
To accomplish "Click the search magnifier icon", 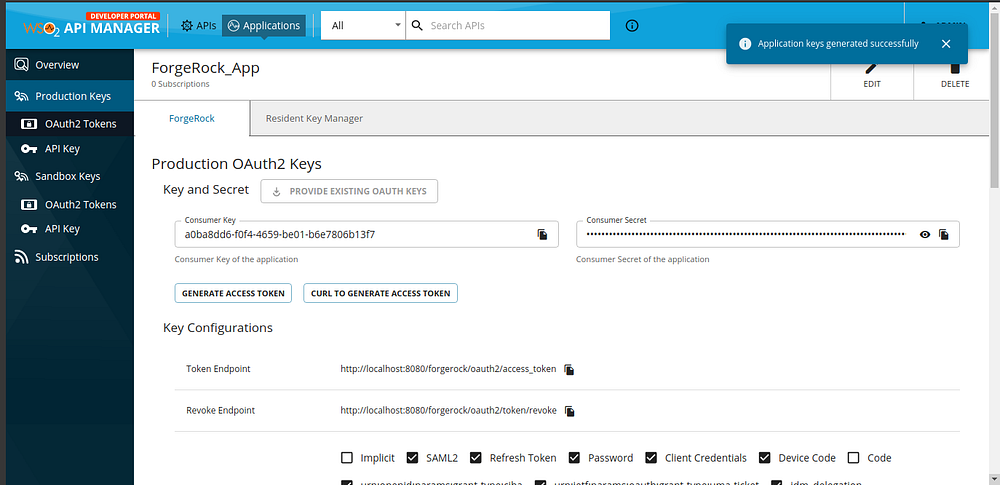I will click(x=417, y=26).
